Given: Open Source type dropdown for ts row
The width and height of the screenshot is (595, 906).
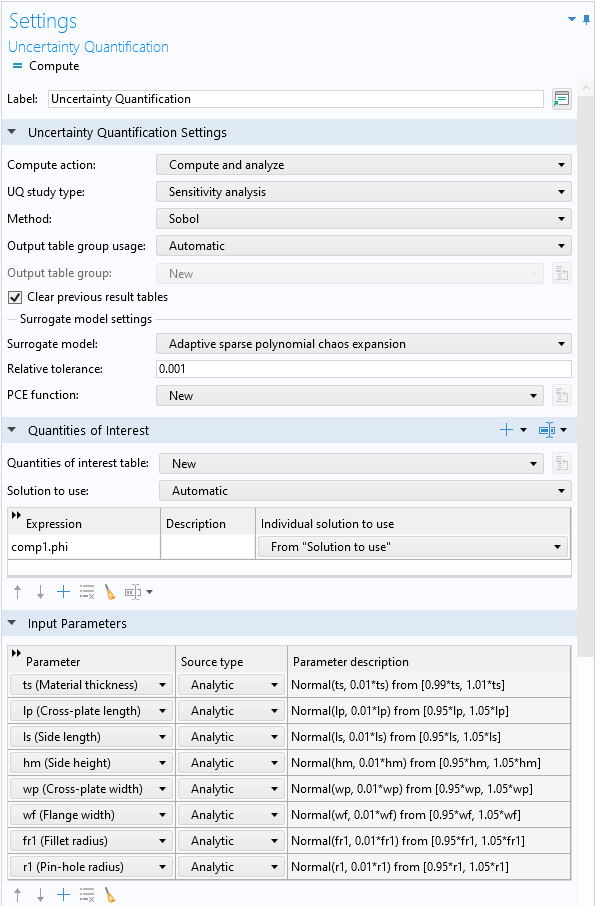Looking at the screenshot, I should (x=231, y=685).
